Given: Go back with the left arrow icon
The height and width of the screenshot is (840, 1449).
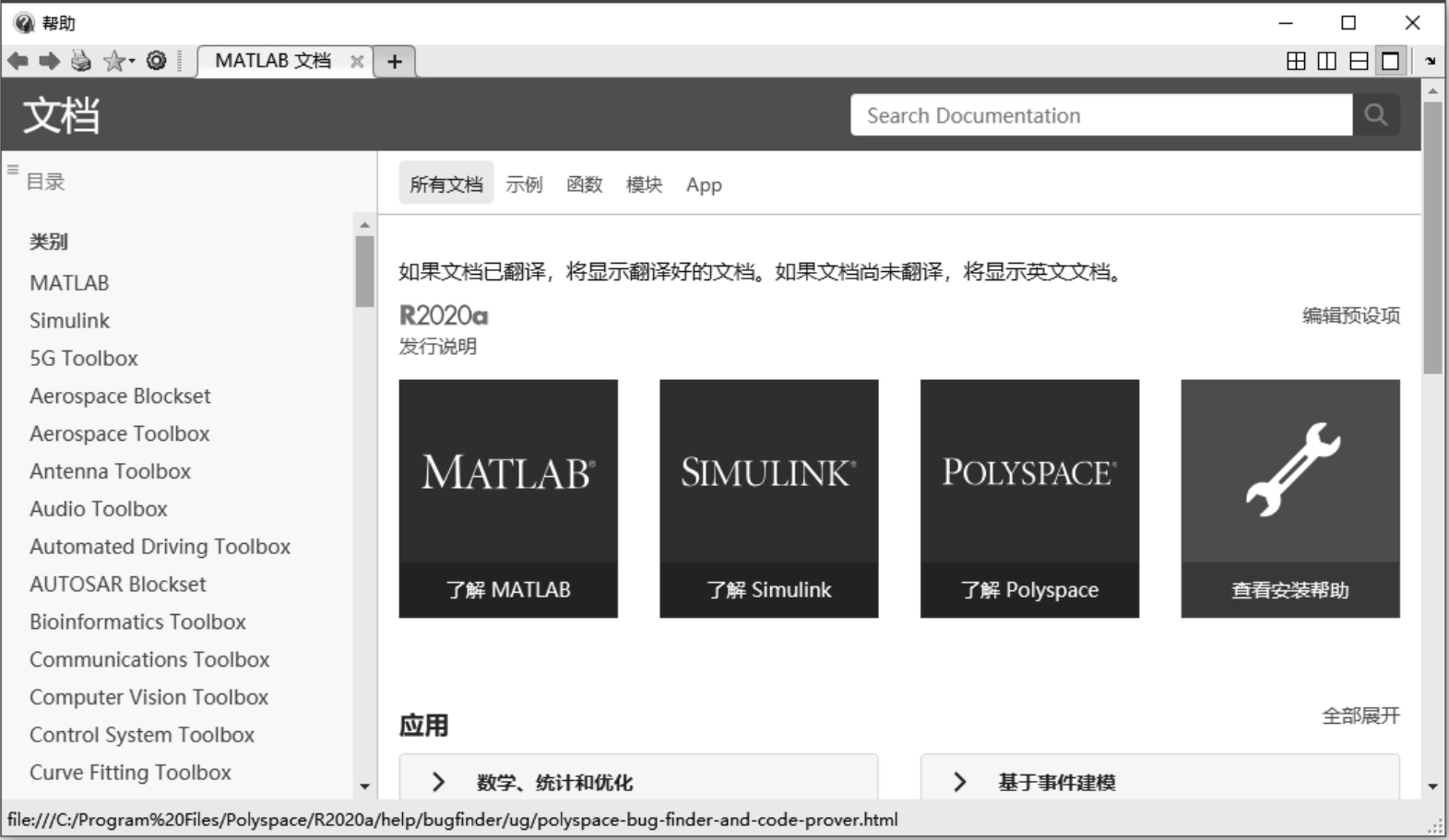Looking at the screenshot, I should (18, 61).
